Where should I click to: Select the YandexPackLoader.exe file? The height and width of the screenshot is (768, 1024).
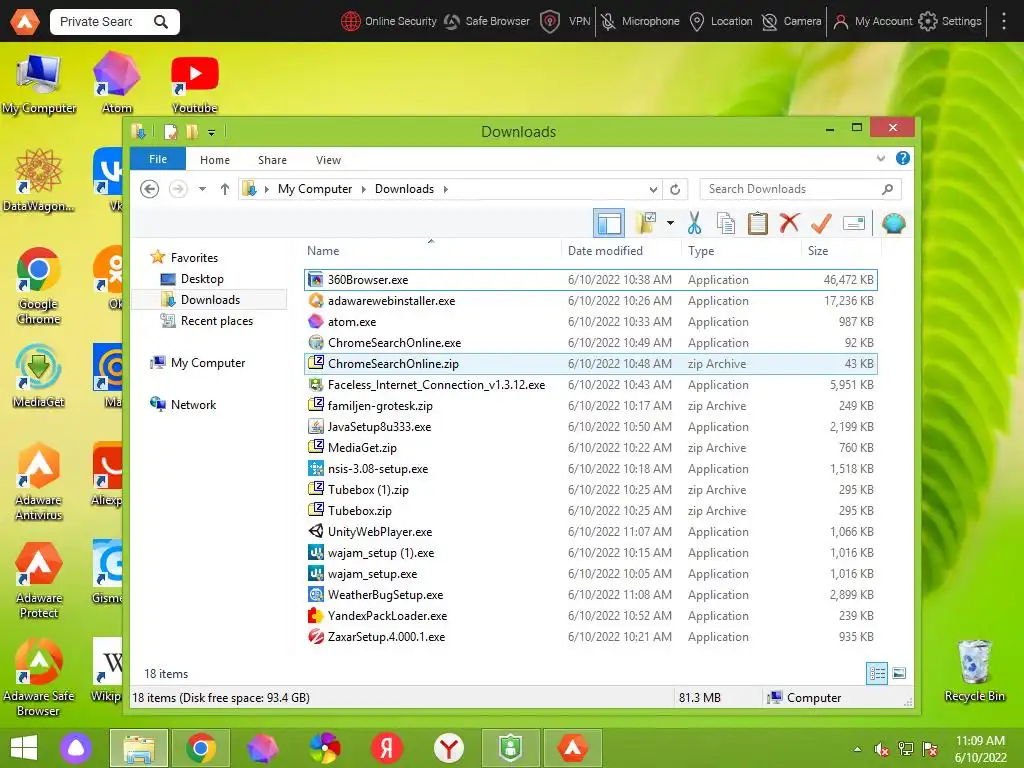(x=590, y=615)
